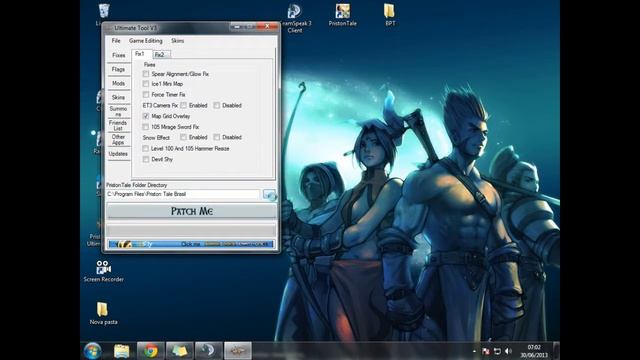Select the Flags side tab
The width and height of the screenshot is (640, 360).
point(119,69)
